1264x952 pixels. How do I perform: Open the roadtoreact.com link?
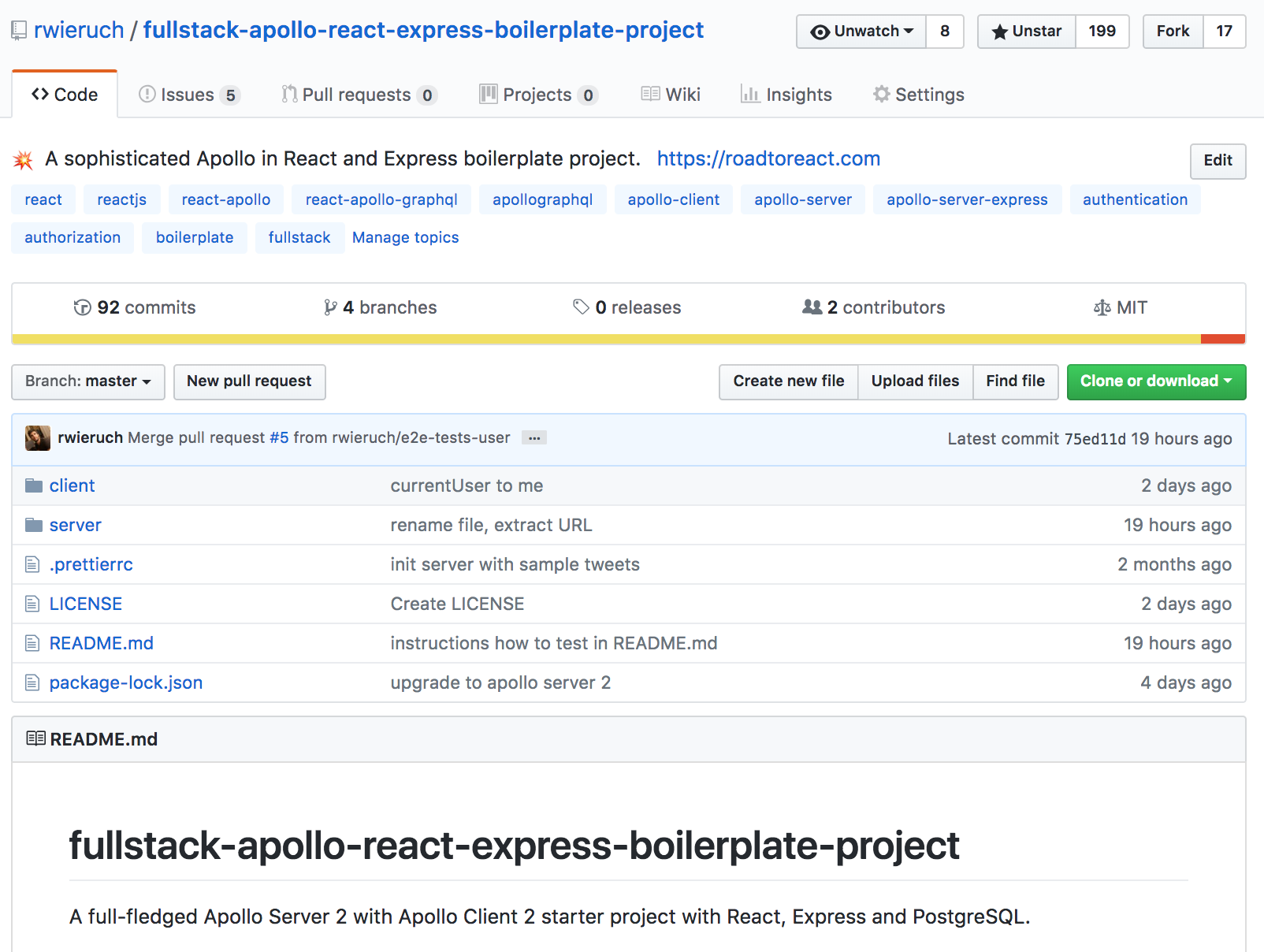[768, 158]
